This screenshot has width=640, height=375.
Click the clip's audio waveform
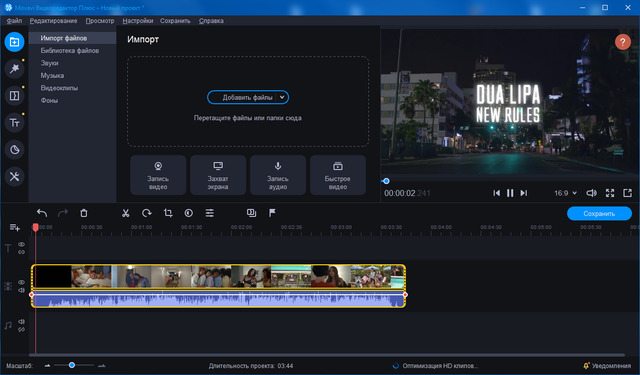tap(218, 300)
